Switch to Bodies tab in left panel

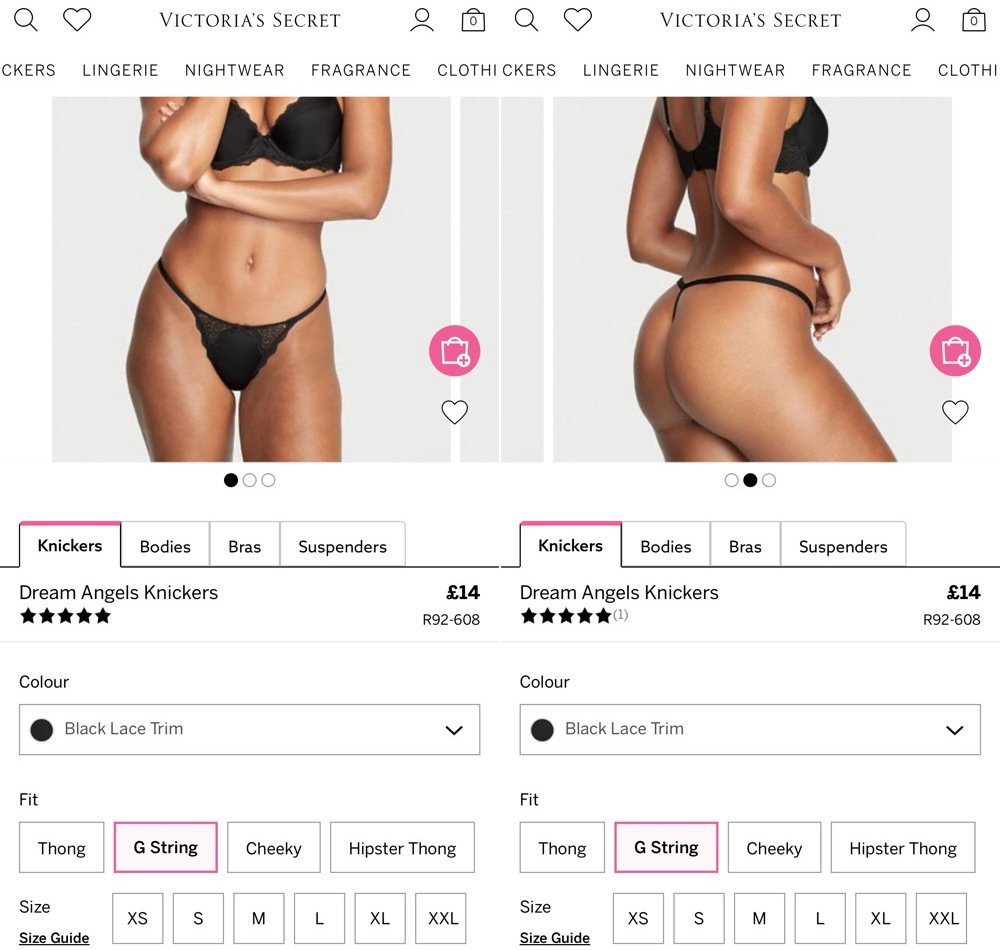point(165,546)
